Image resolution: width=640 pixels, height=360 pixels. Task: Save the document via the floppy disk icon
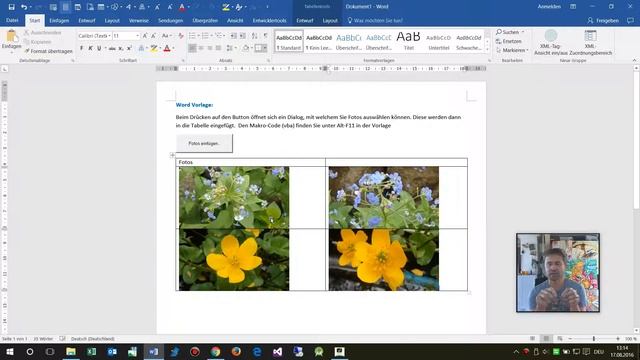pos(11,7)
